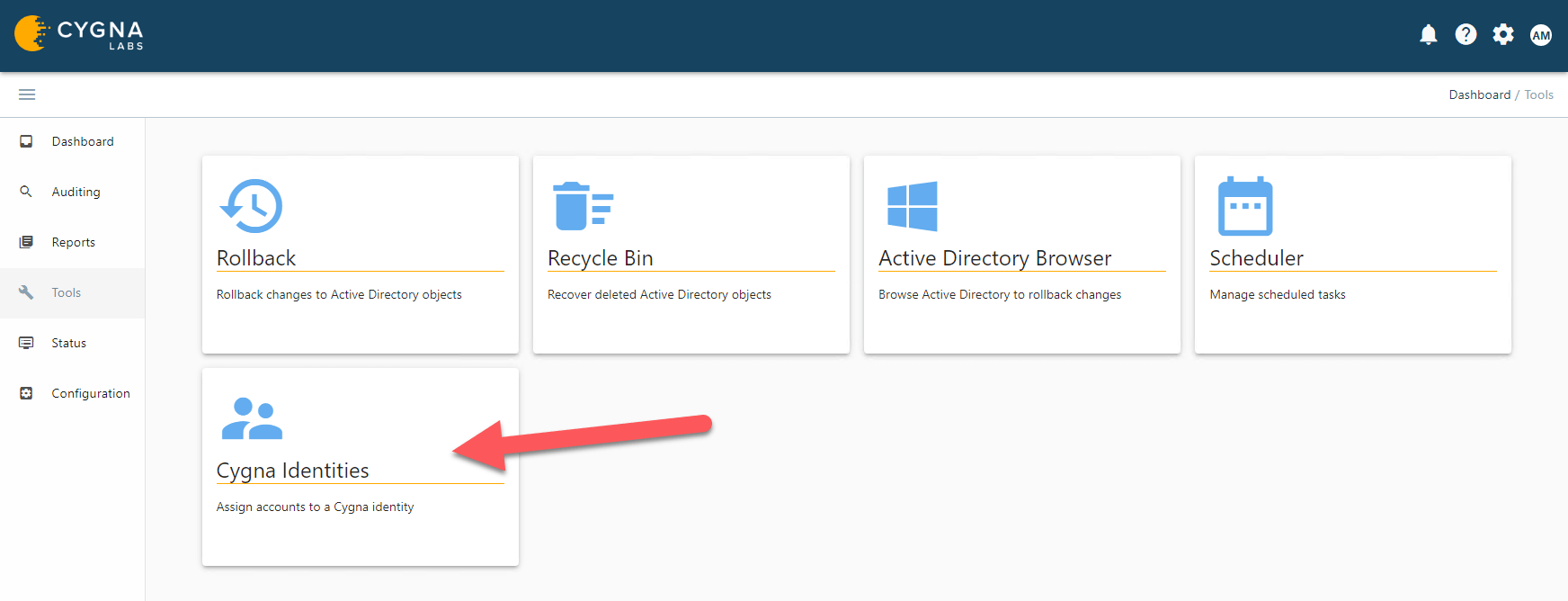Click the Cygna Identities people icon

pos(252,418)
